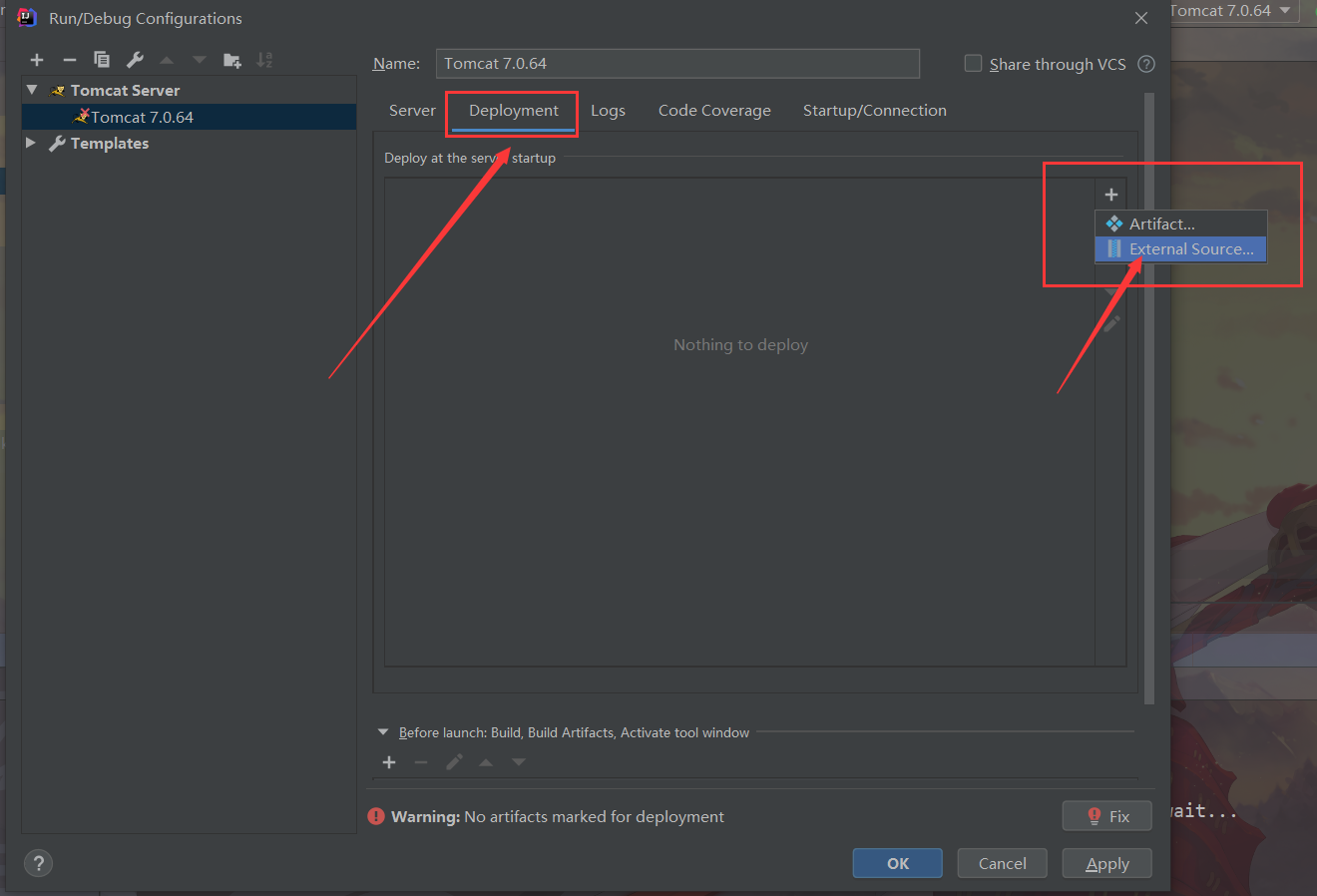Switch to the Startup/Connection tab
This screenshot has width=1317, height=896.
[875, 111]
